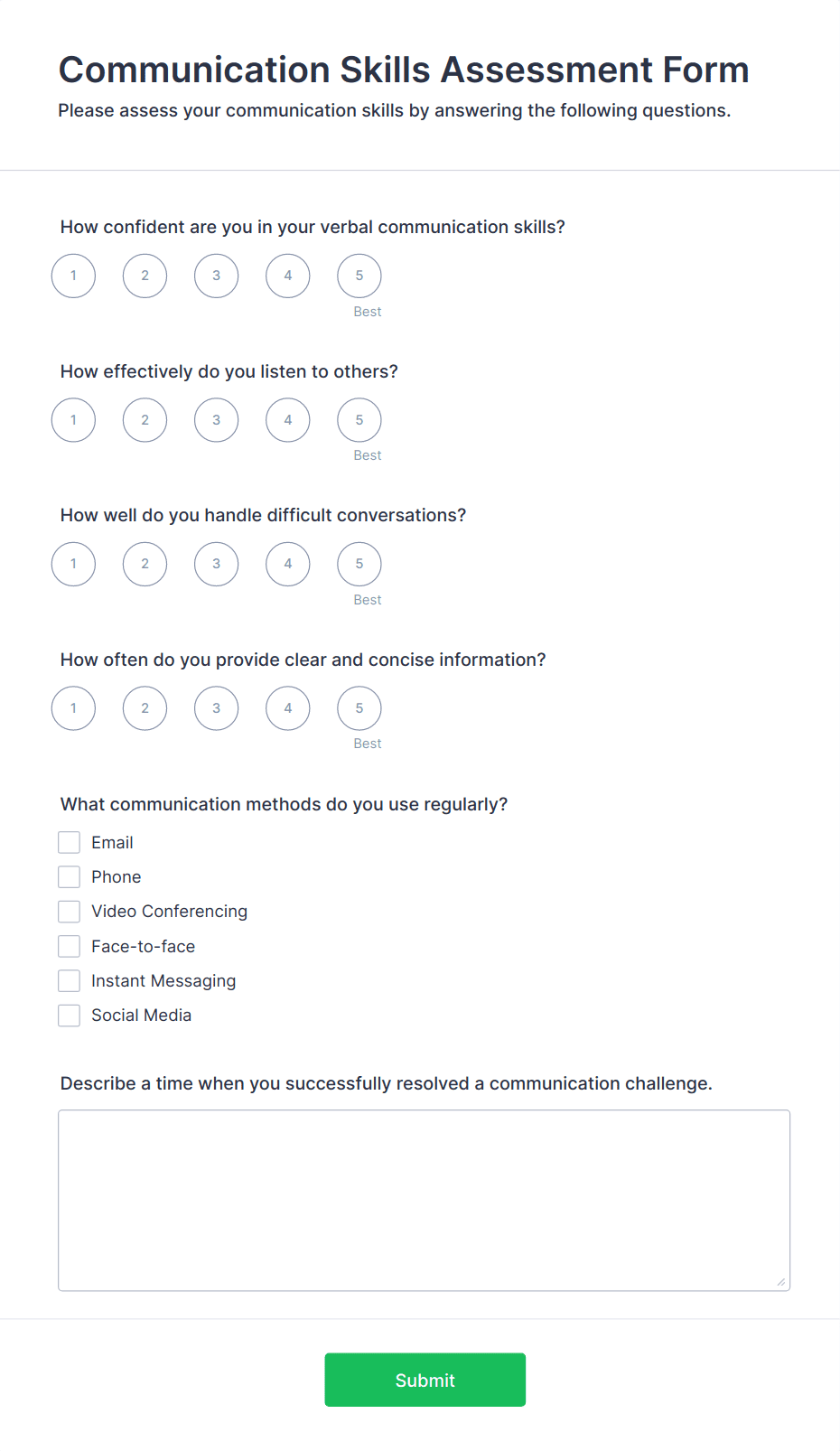Image resolution: width=840 pixels, height=1451 pixels.
Task: Click inside the communication challenge text area
Action: tap(424, 1197)
